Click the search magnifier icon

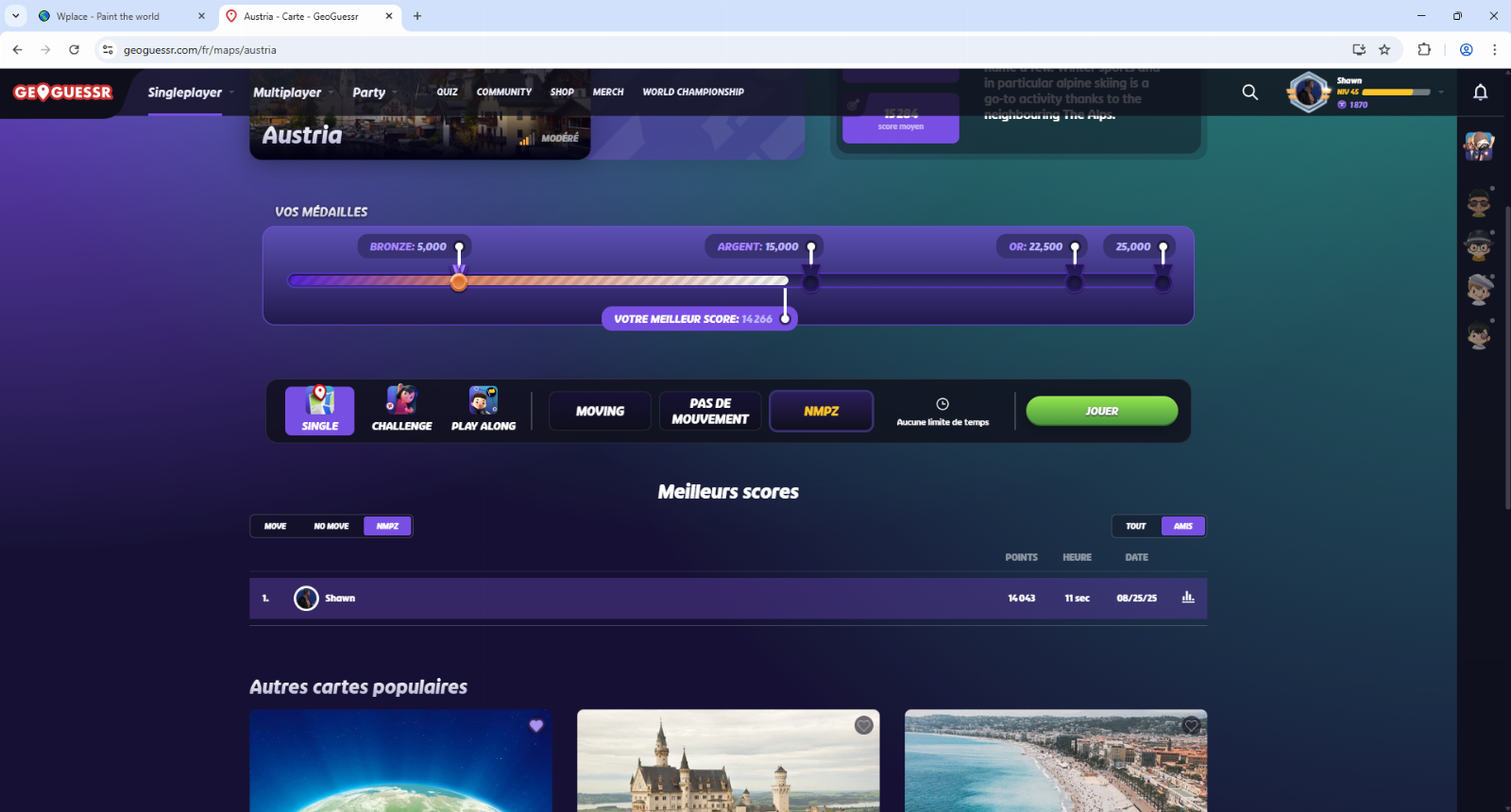coord(1249,93)
